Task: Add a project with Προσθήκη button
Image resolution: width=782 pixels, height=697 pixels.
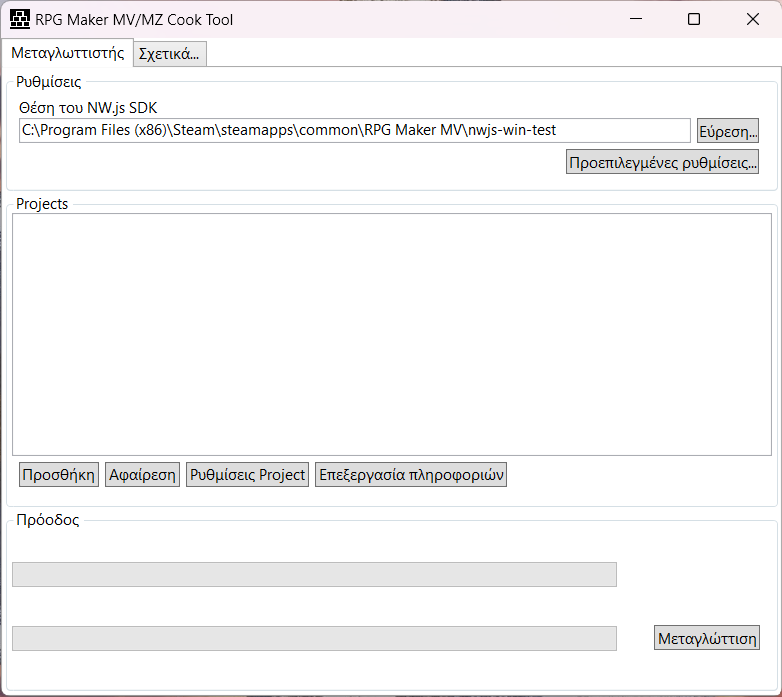Action: (59, 475)
